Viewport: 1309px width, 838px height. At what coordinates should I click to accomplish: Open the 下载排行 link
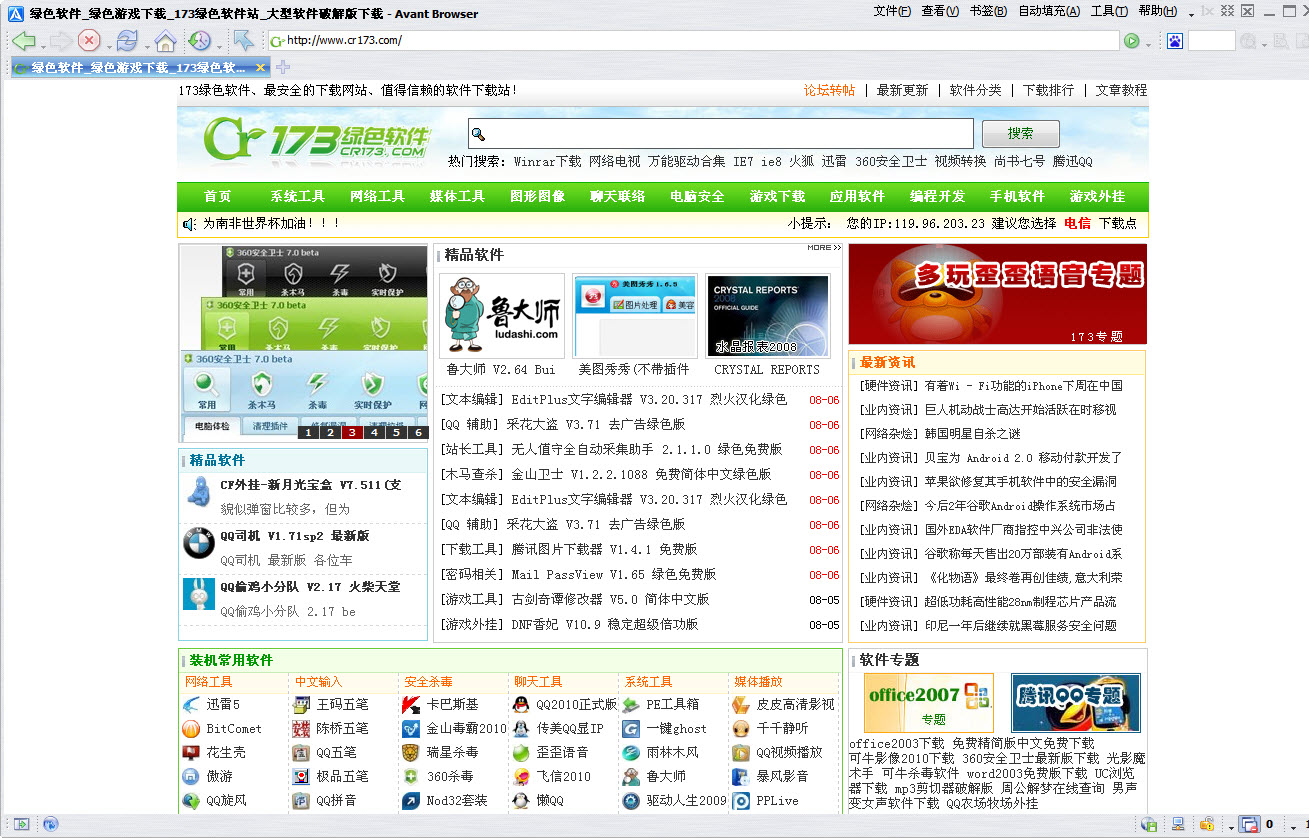(1048, 90)
